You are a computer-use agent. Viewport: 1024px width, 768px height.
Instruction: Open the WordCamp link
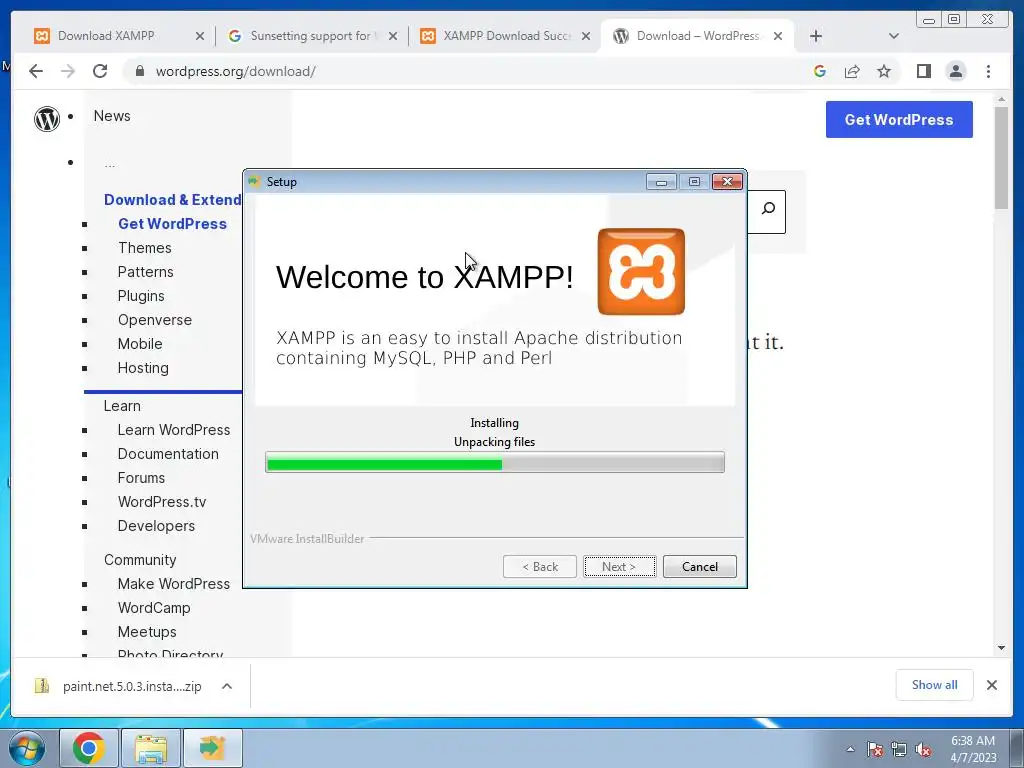pos(154,608)
